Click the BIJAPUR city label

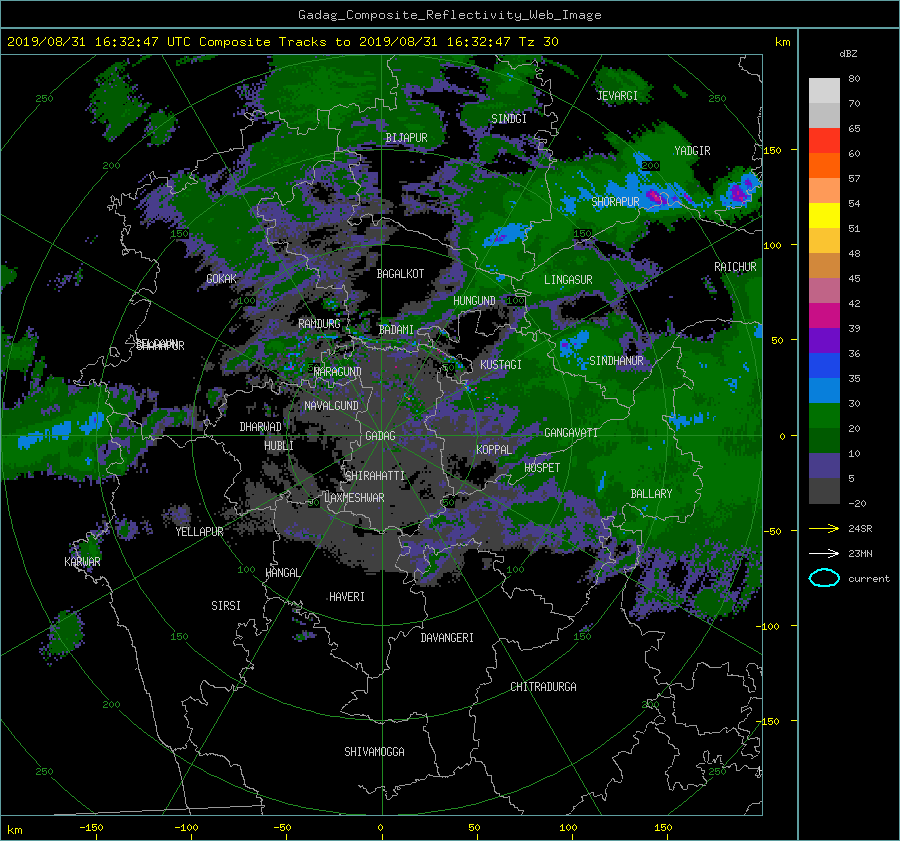coord(406,138)
